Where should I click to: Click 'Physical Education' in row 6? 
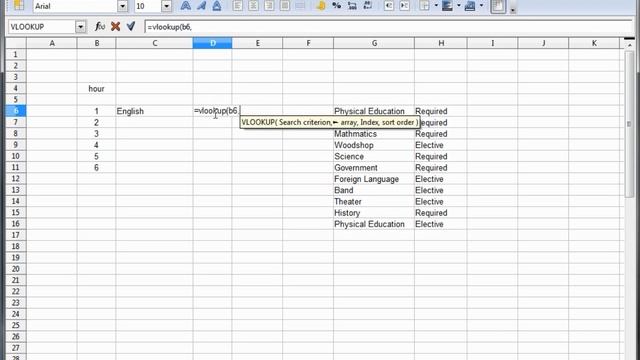pyautogui.click(x=374, y=111)
